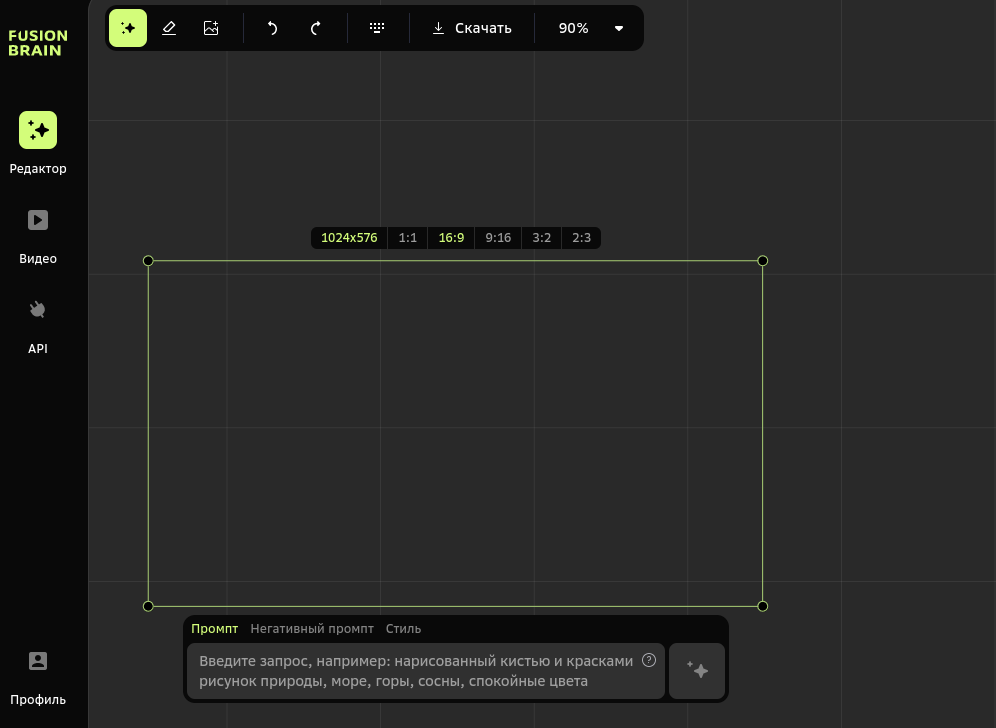Click the bottom-right canvas frame handle
The height and width of the screenshot is (728, 996).
click(x=763, y=606)
